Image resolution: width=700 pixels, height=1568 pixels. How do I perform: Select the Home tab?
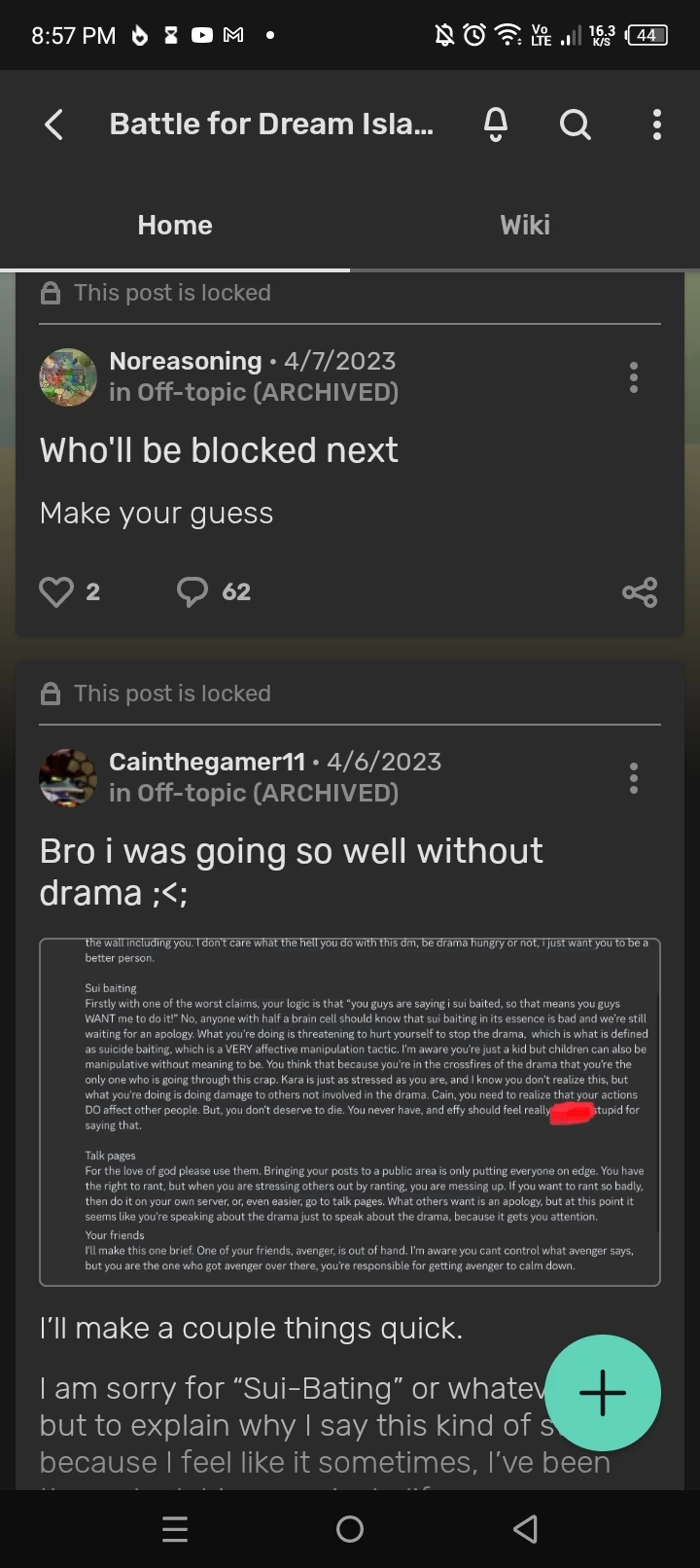tap(175, 225)
